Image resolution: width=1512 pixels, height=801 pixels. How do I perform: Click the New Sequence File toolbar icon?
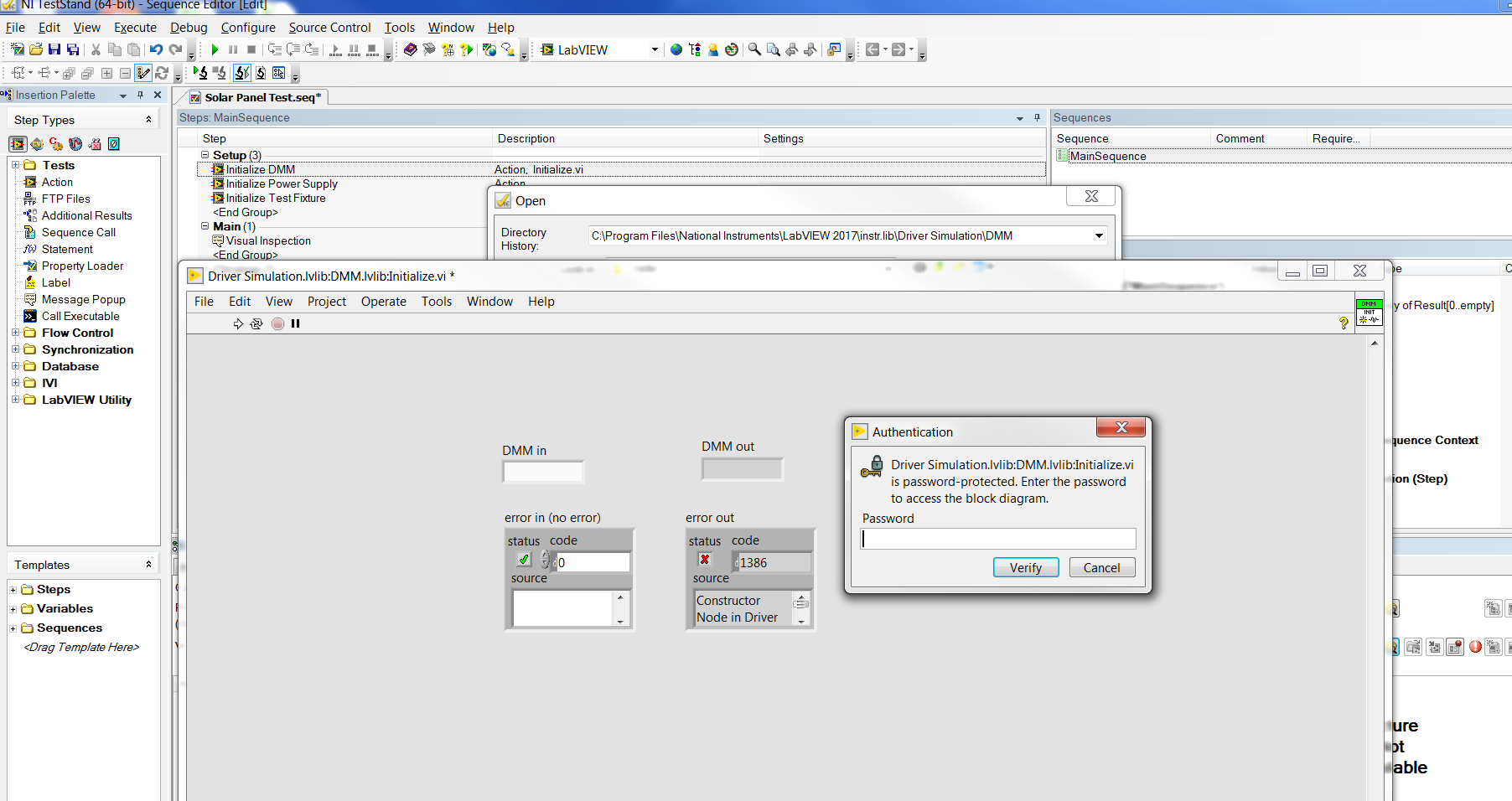18,49
